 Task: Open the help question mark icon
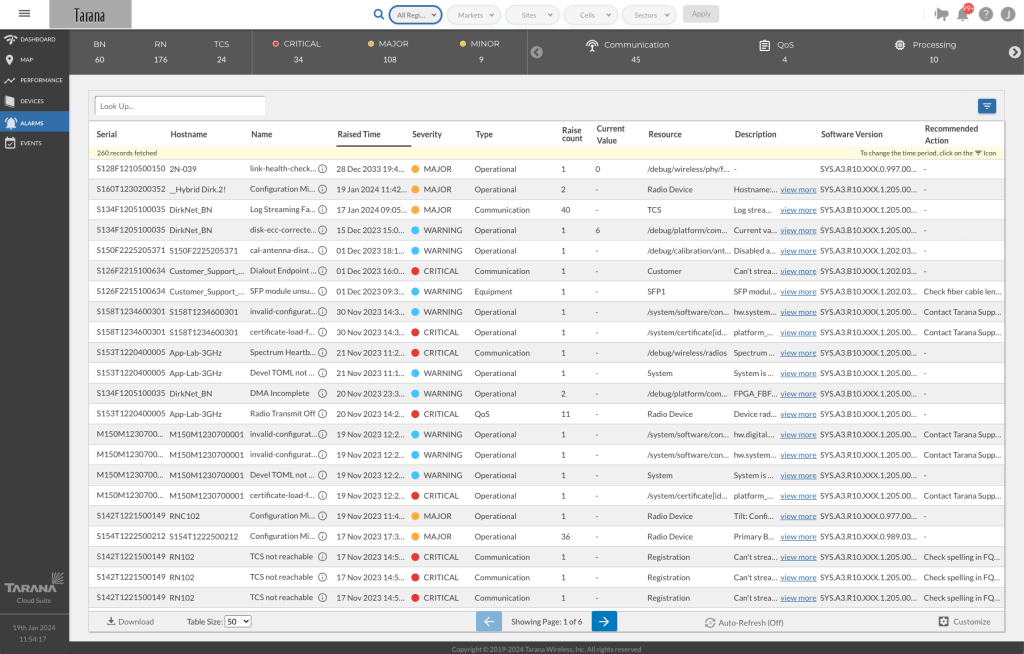(x=986, y=14)
